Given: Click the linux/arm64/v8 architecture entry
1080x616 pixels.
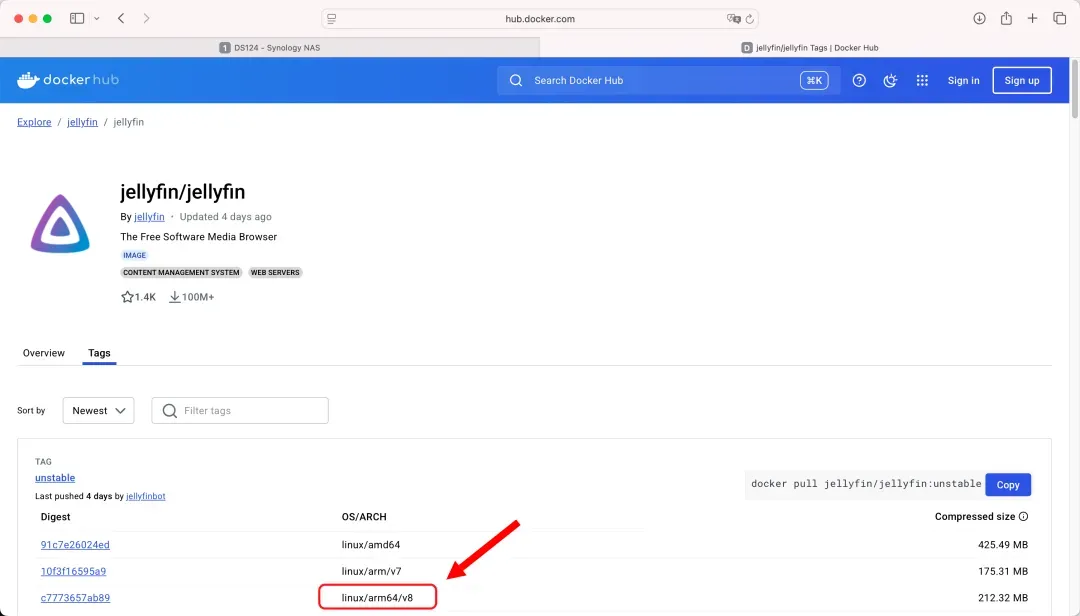Looking at the screenshot, I should coord(377,597).
